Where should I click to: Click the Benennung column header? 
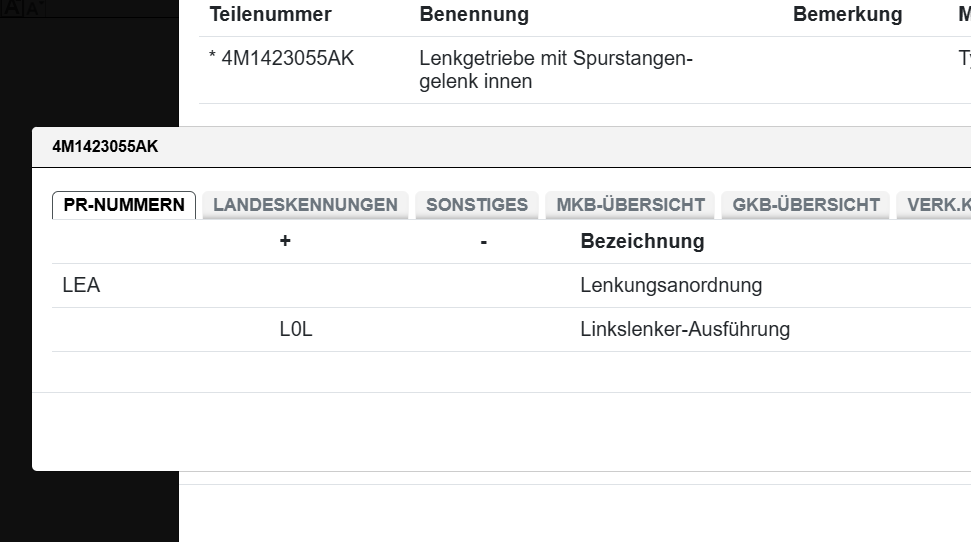(474, 15)
